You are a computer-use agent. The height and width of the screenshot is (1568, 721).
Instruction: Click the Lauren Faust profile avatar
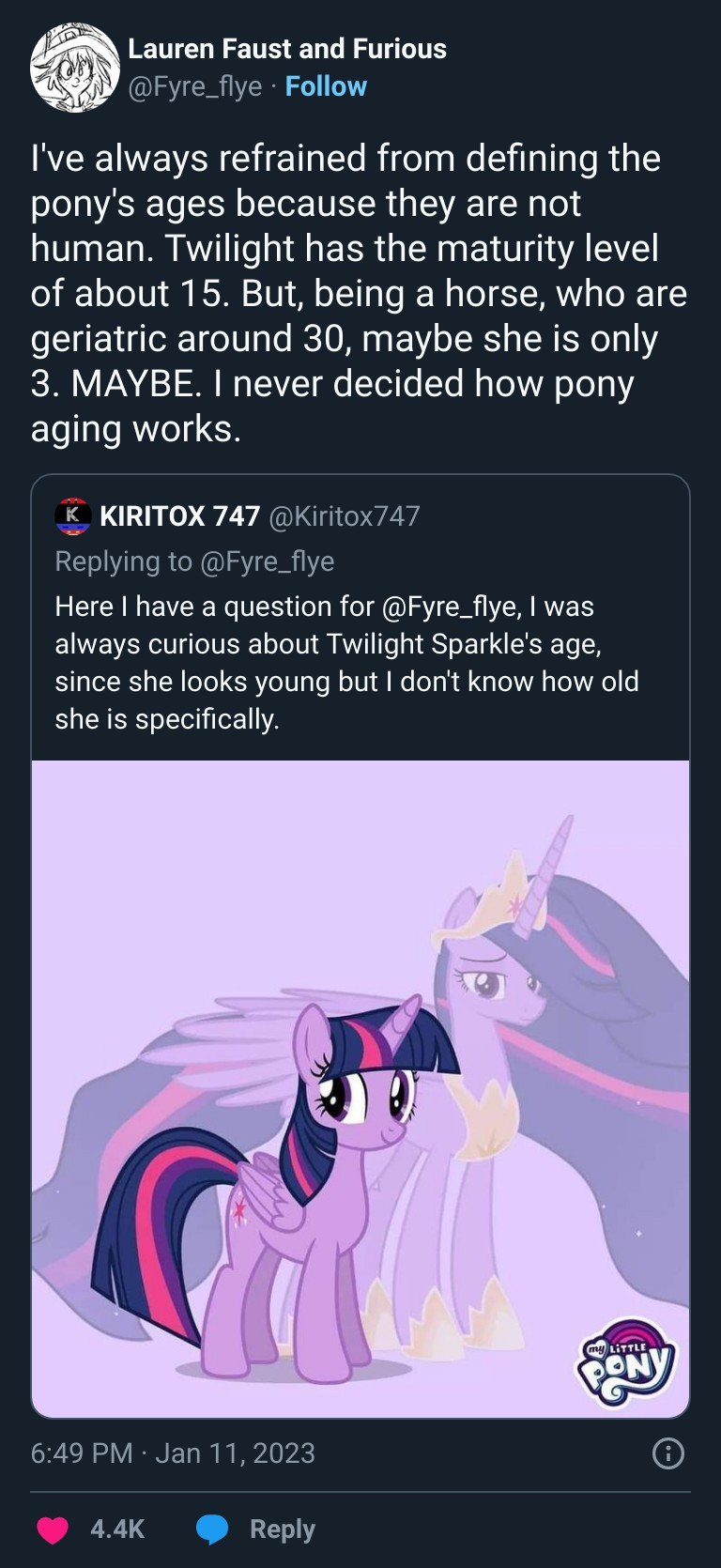click(x=75, y=69)
